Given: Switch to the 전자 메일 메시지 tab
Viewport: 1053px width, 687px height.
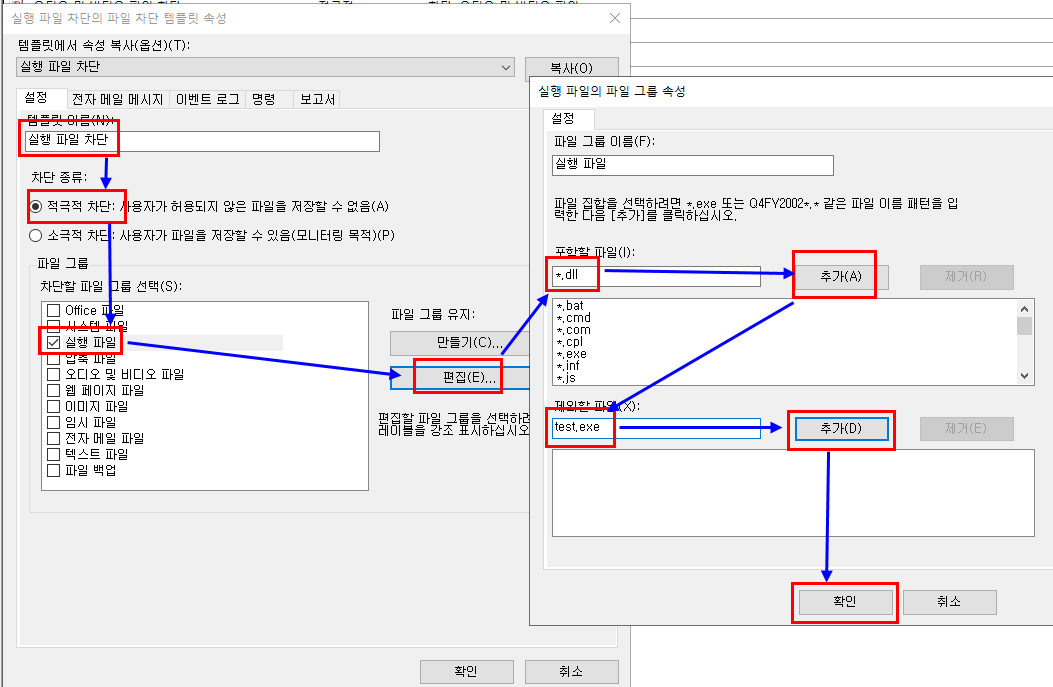Looking at the screenshot, I should [x=118, y=99].
